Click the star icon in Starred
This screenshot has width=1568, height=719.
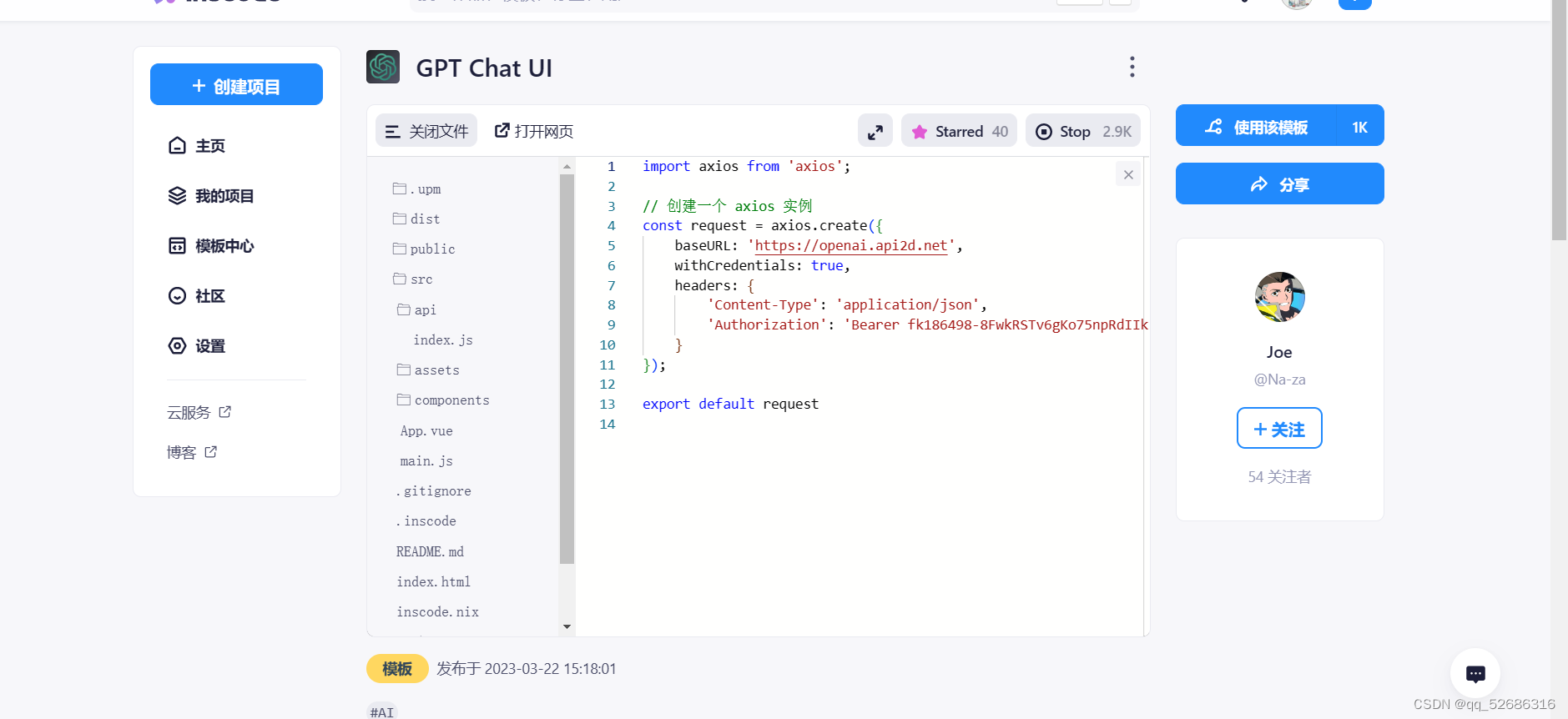(920, 132)
